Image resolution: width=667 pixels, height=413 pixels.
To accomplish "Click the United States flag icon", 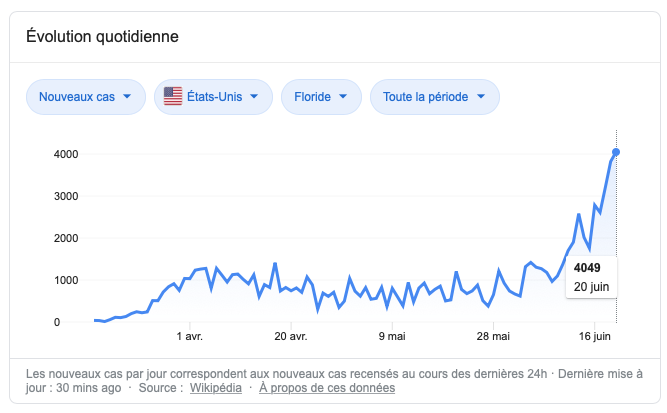I will [173, 97].
